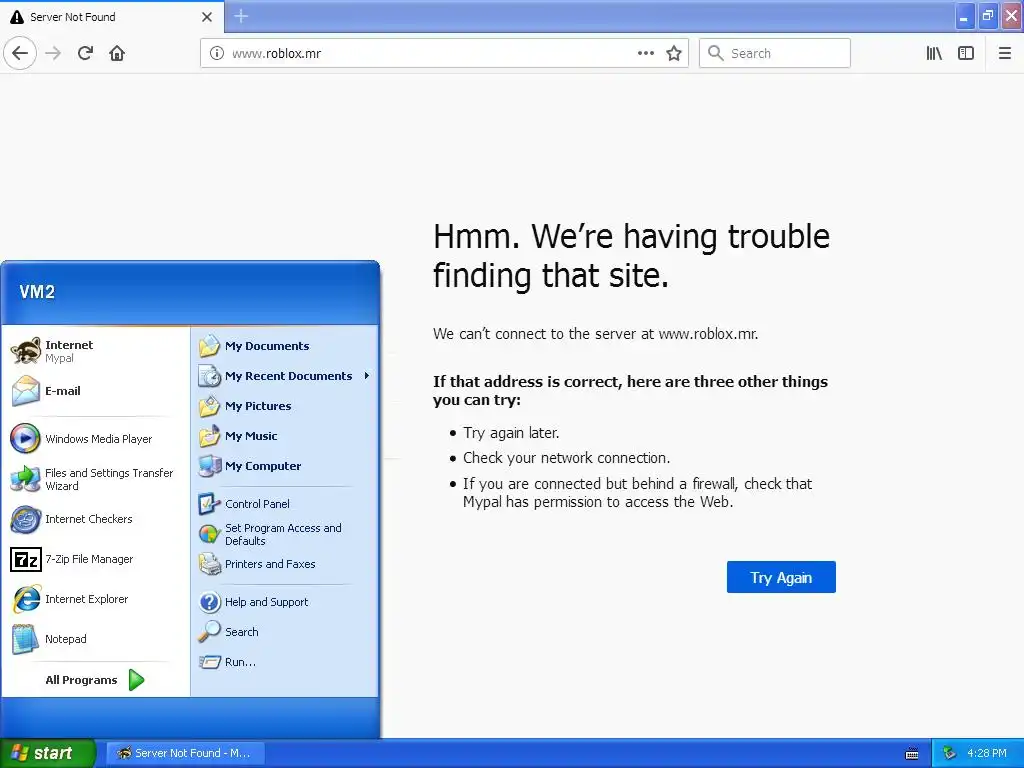
Task: Expand My Recent Documents submenu
Action: pos(285,376)
